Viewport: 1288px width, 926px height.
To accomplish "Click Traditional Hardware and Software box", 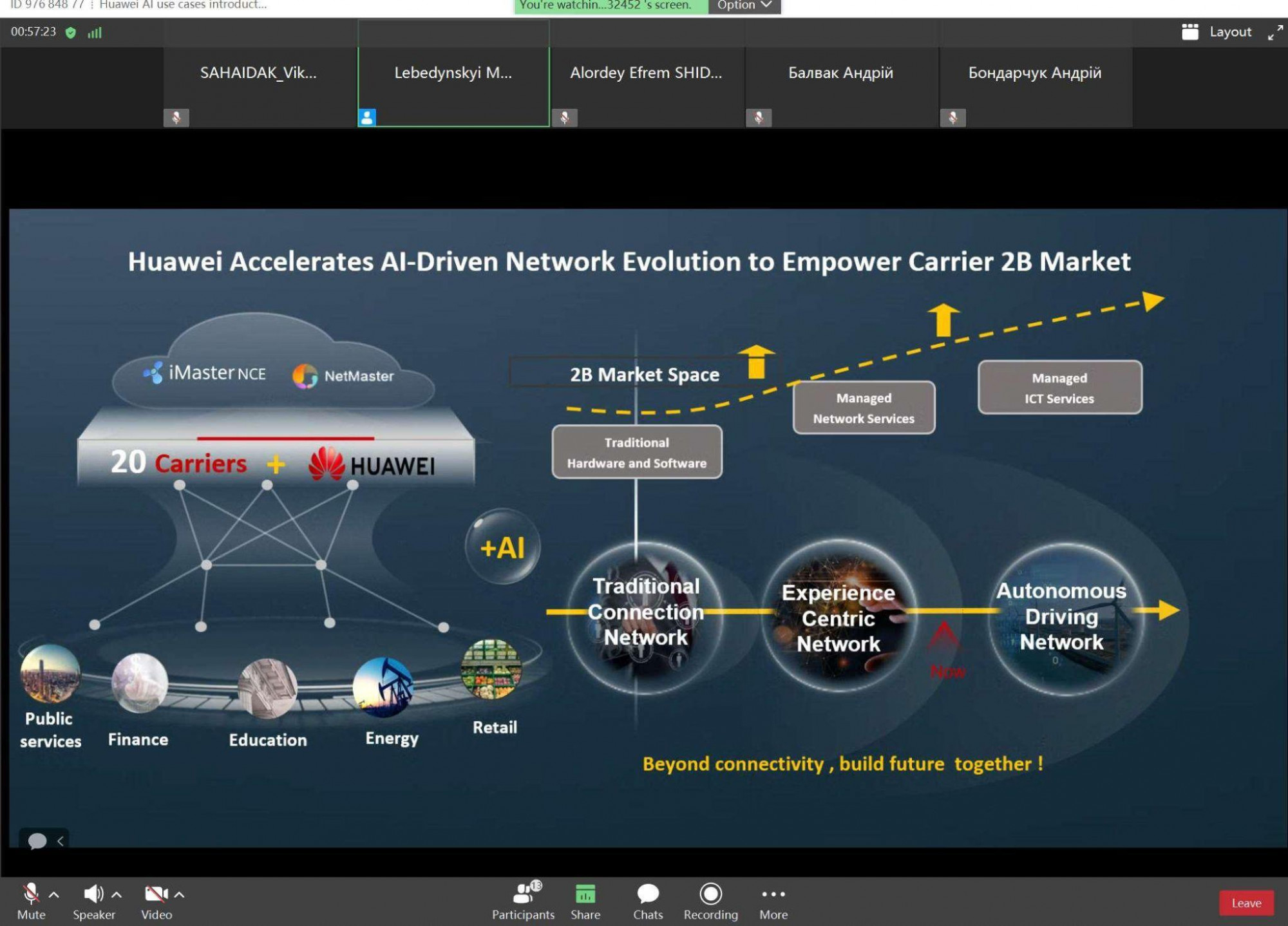I will pos(636,452).
